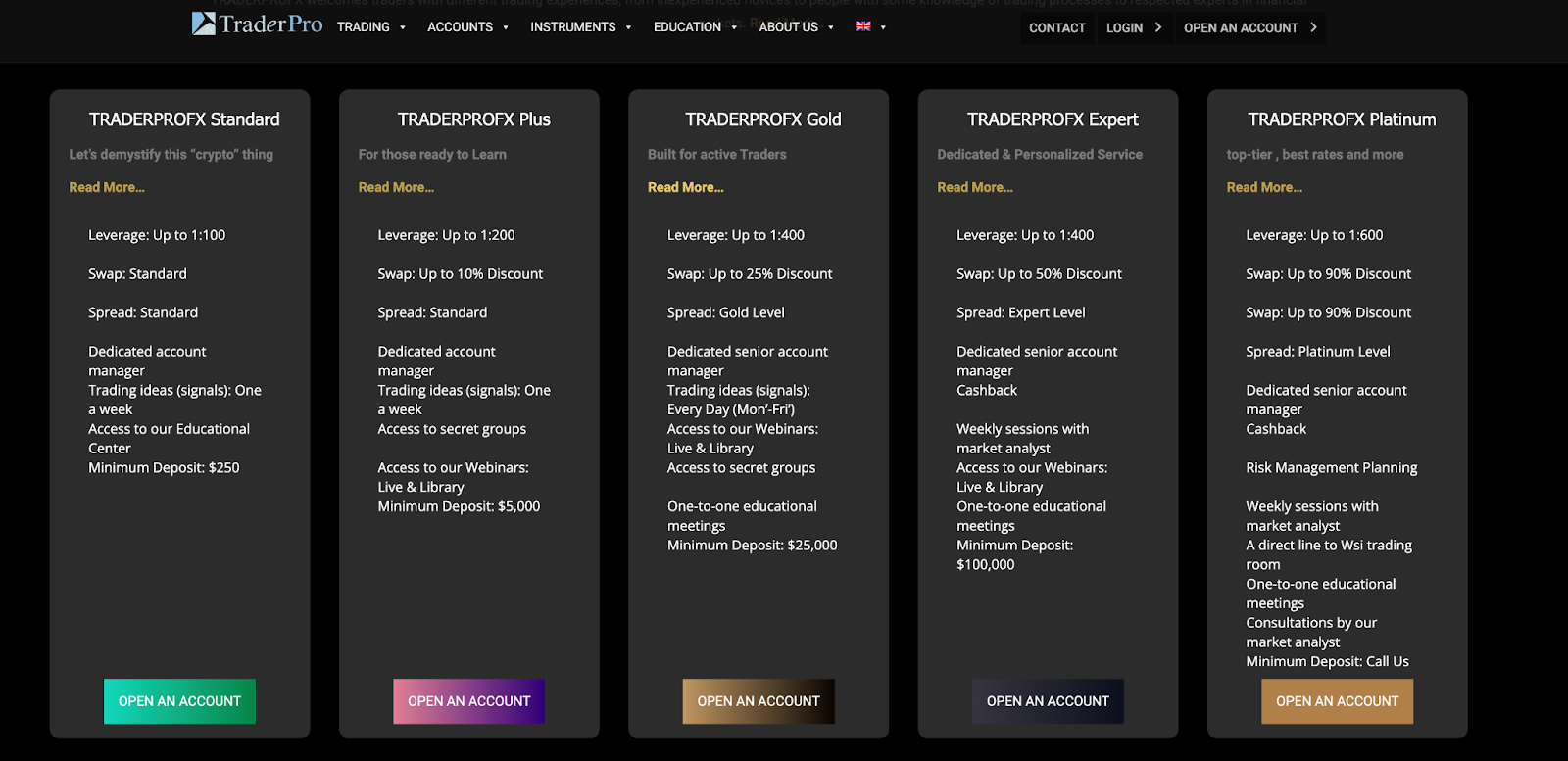Expand the Accounts menu arrow
Image resolution: width=1568 pixels, height=761 pixels.
coord(506,27)
